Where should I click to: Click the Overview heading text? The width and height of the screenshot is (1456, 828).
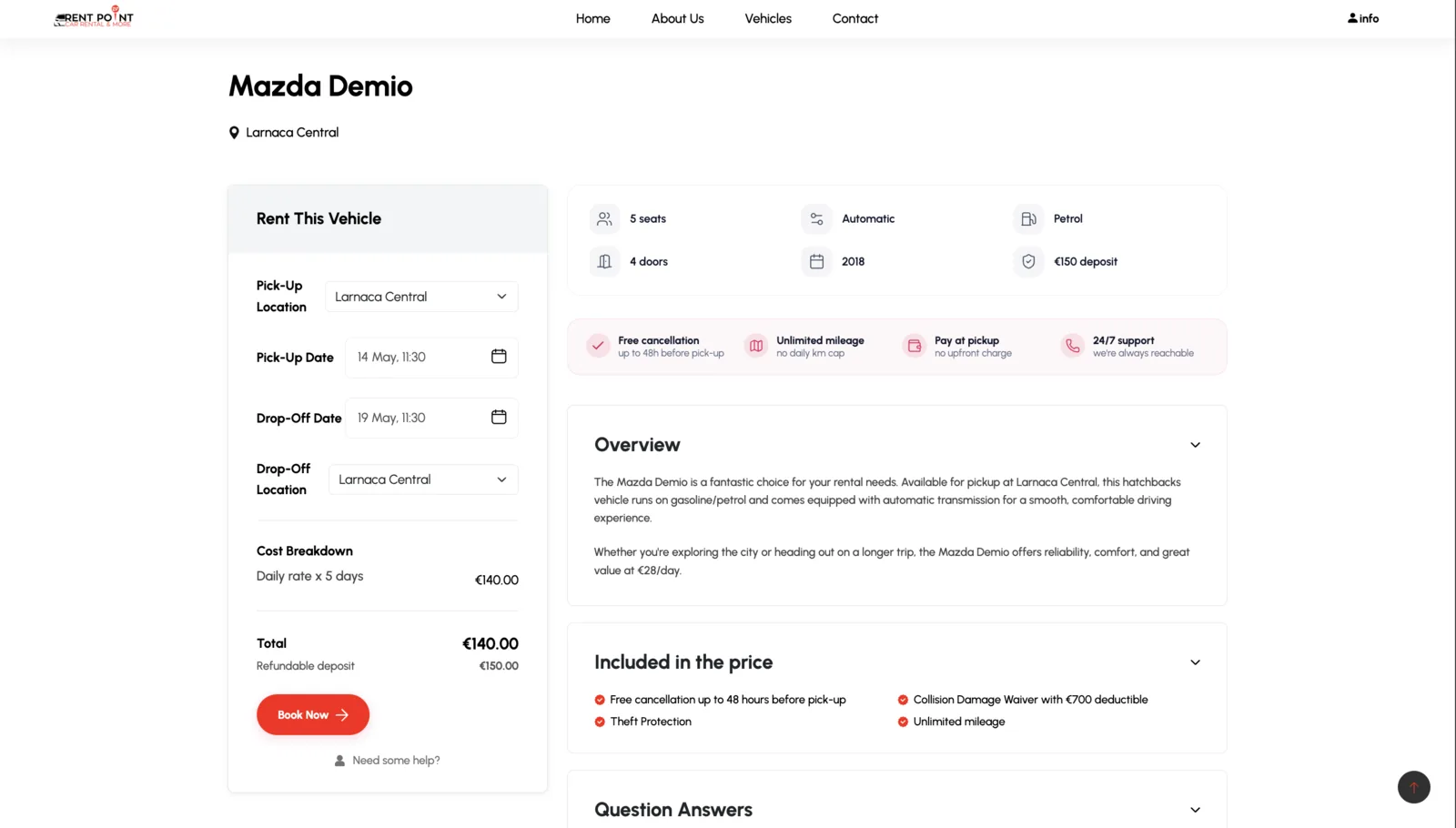(x=637, y=445)
